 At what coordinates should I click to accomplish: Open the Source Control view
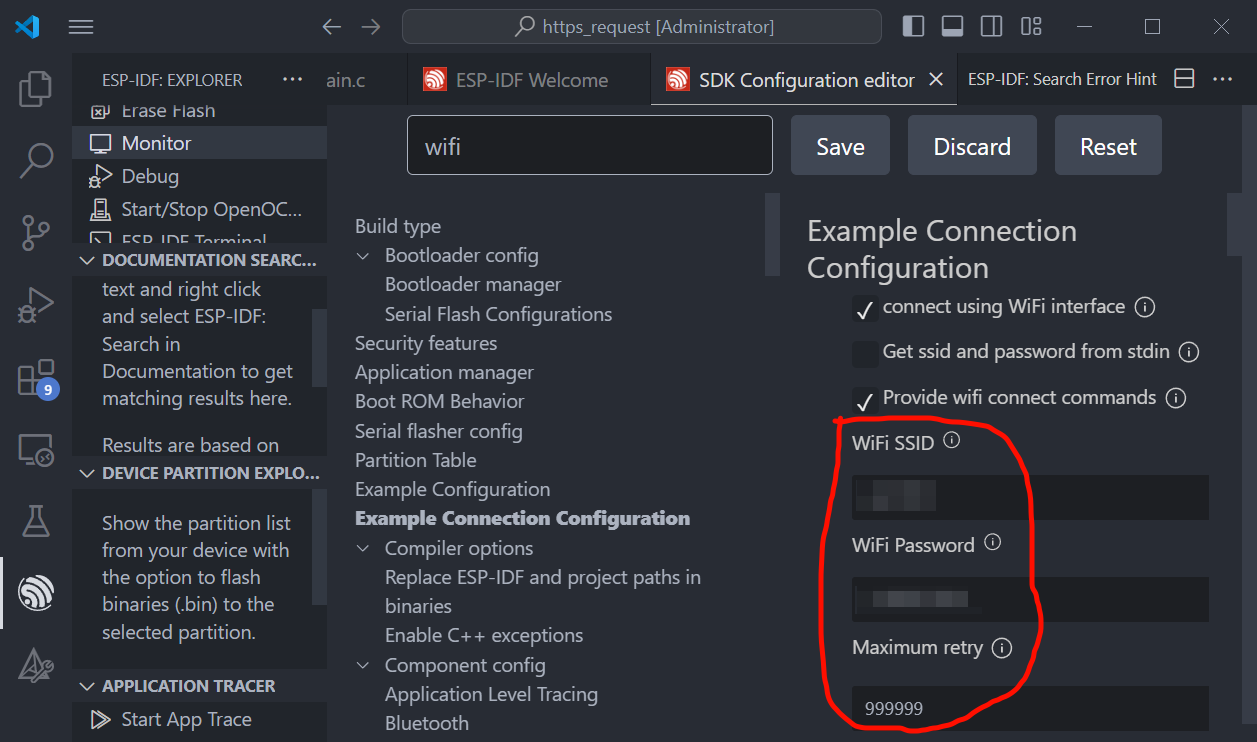click(36, 232)
